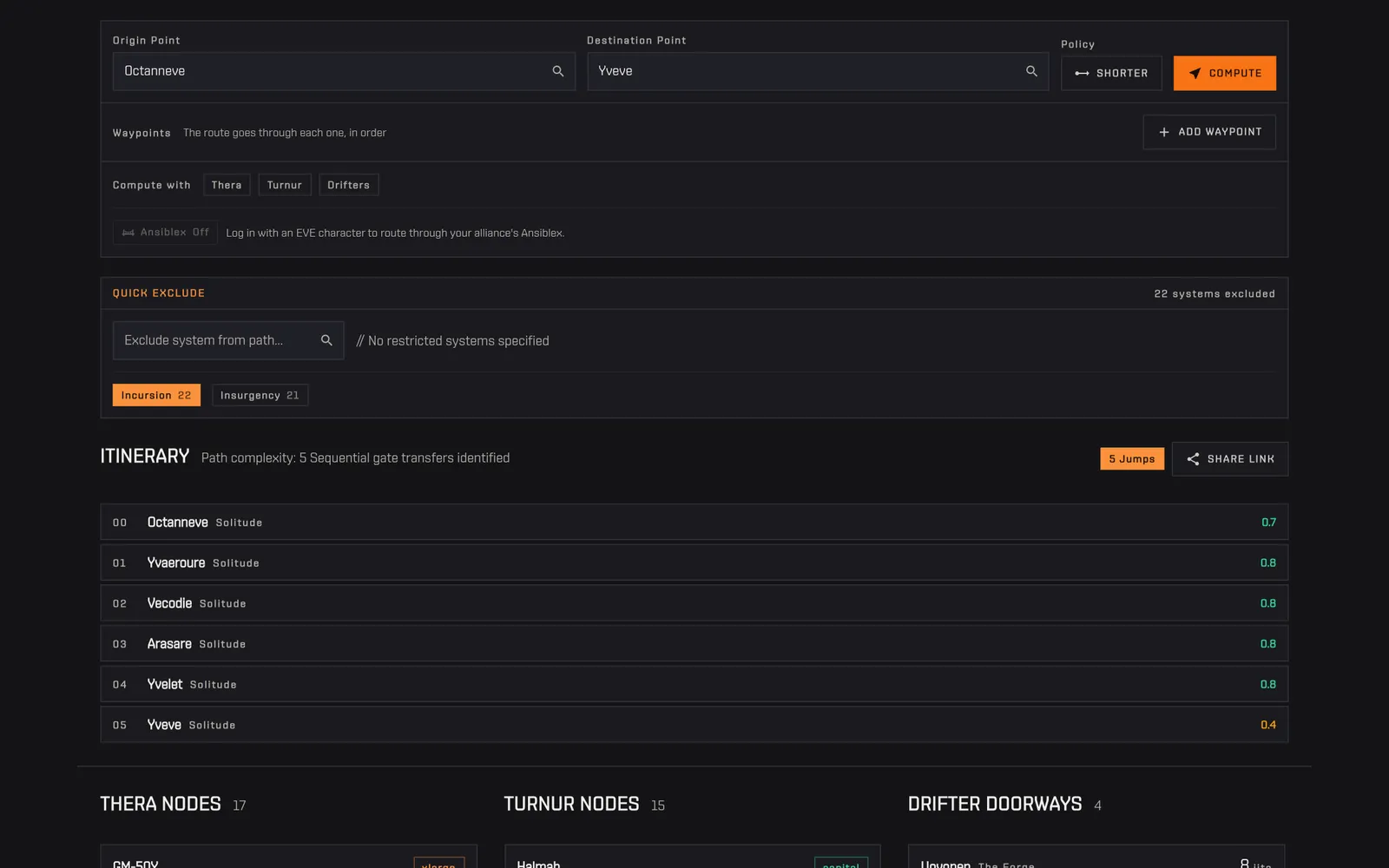Toggle the Turnur compute option
The image size is (1389, 868).
285,185
